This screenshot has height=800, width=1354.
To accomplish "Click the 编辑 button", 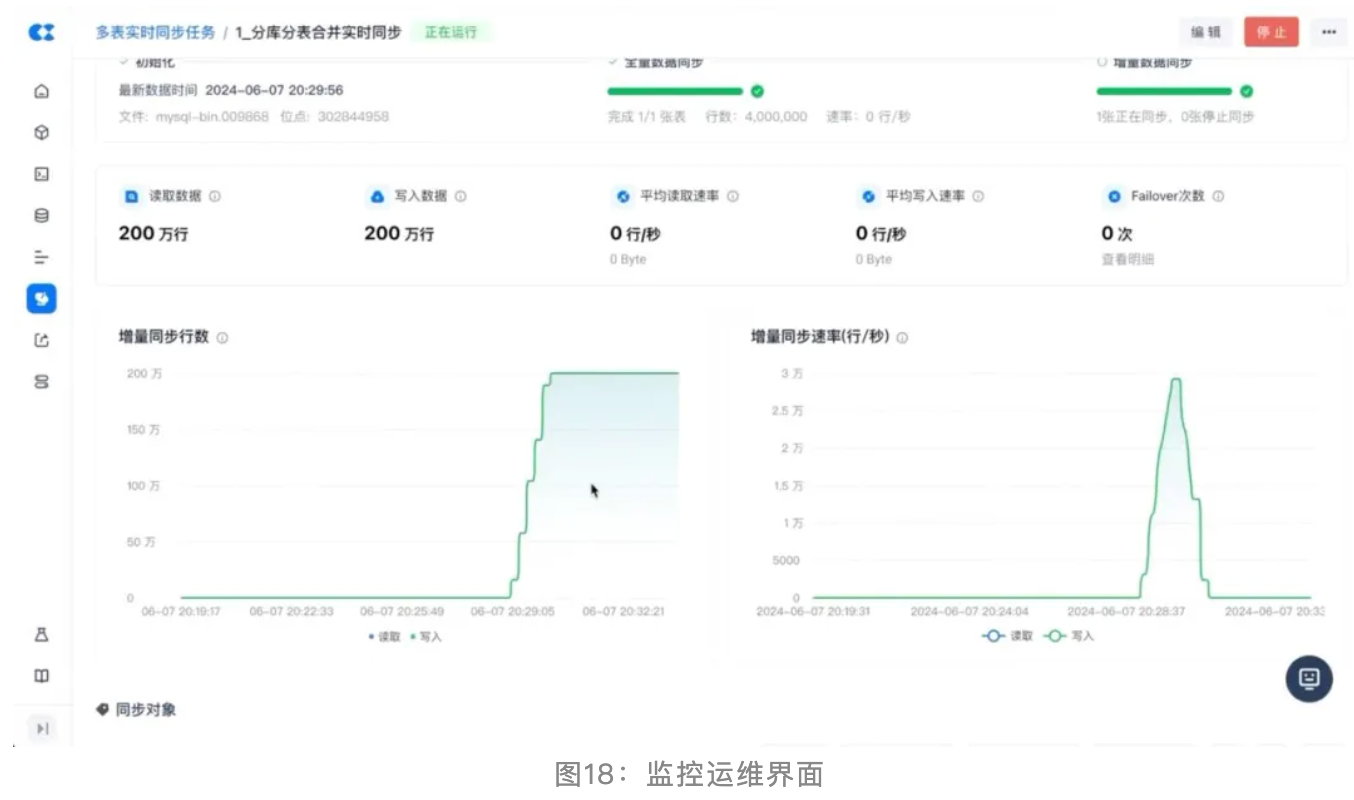I will 1206,32.
